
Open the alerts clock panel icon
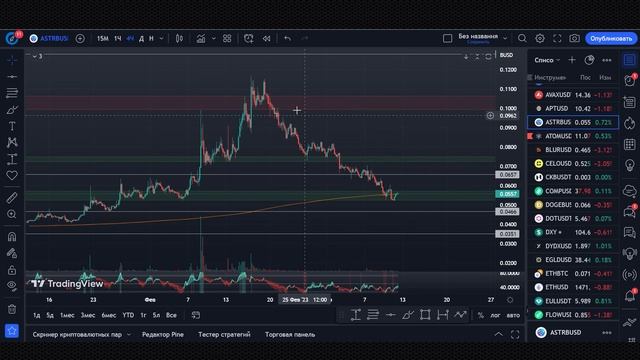[x=630, y=80]
